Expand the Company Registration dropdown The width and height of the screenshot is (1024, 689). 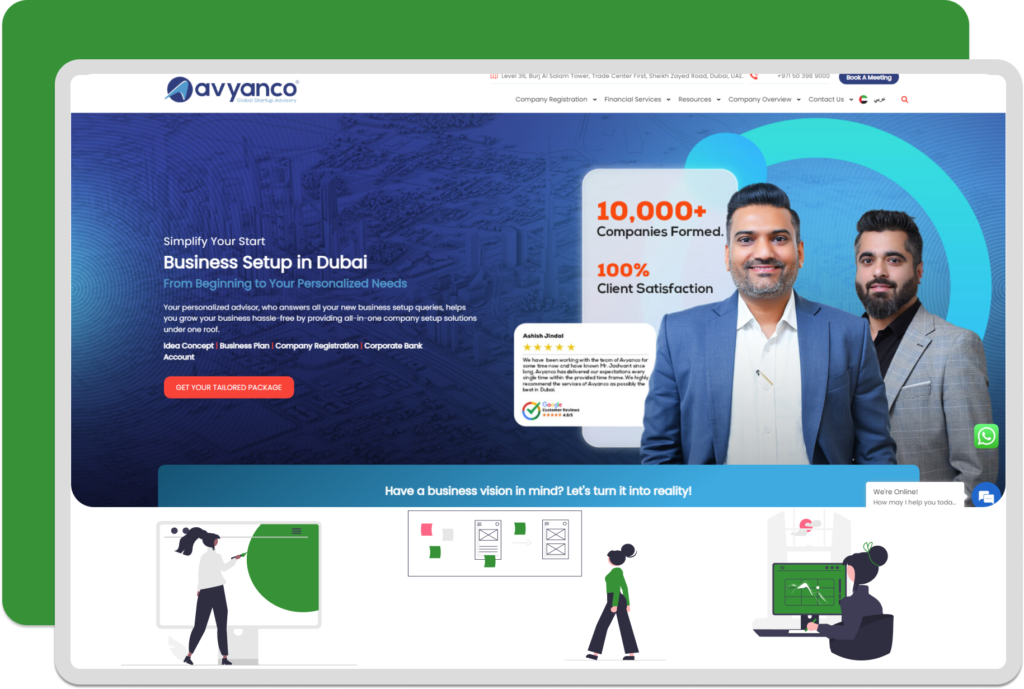pyautogui.click(x=556, y=100)
